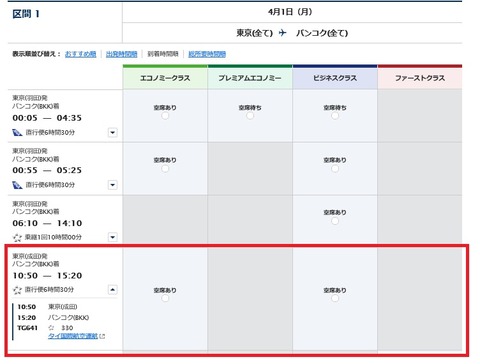Click the ビジネスクラス column header
Viewport: 480px width, 364px height.
335,78
